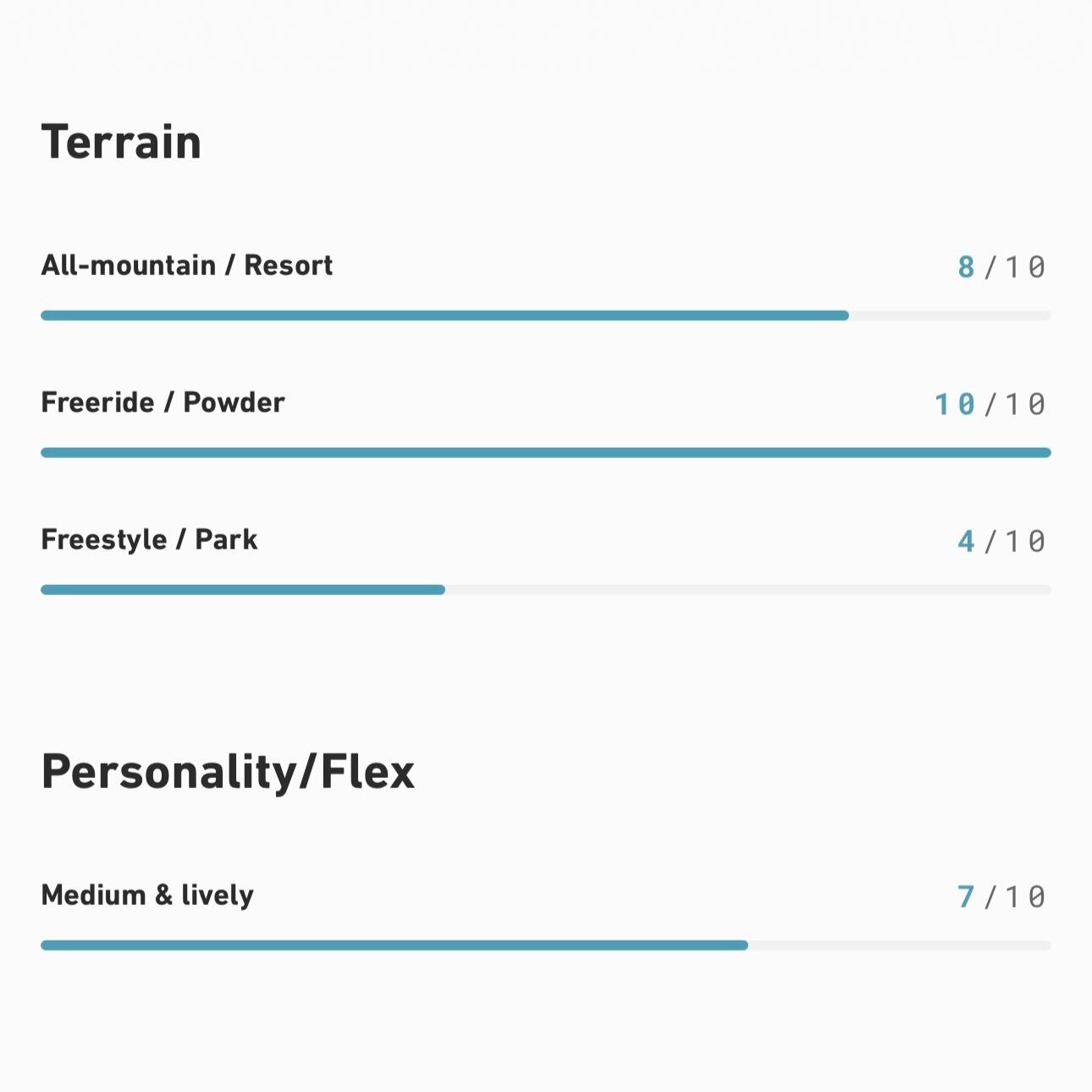Click the 4/10 score for Freestyle

(1002, 542)
